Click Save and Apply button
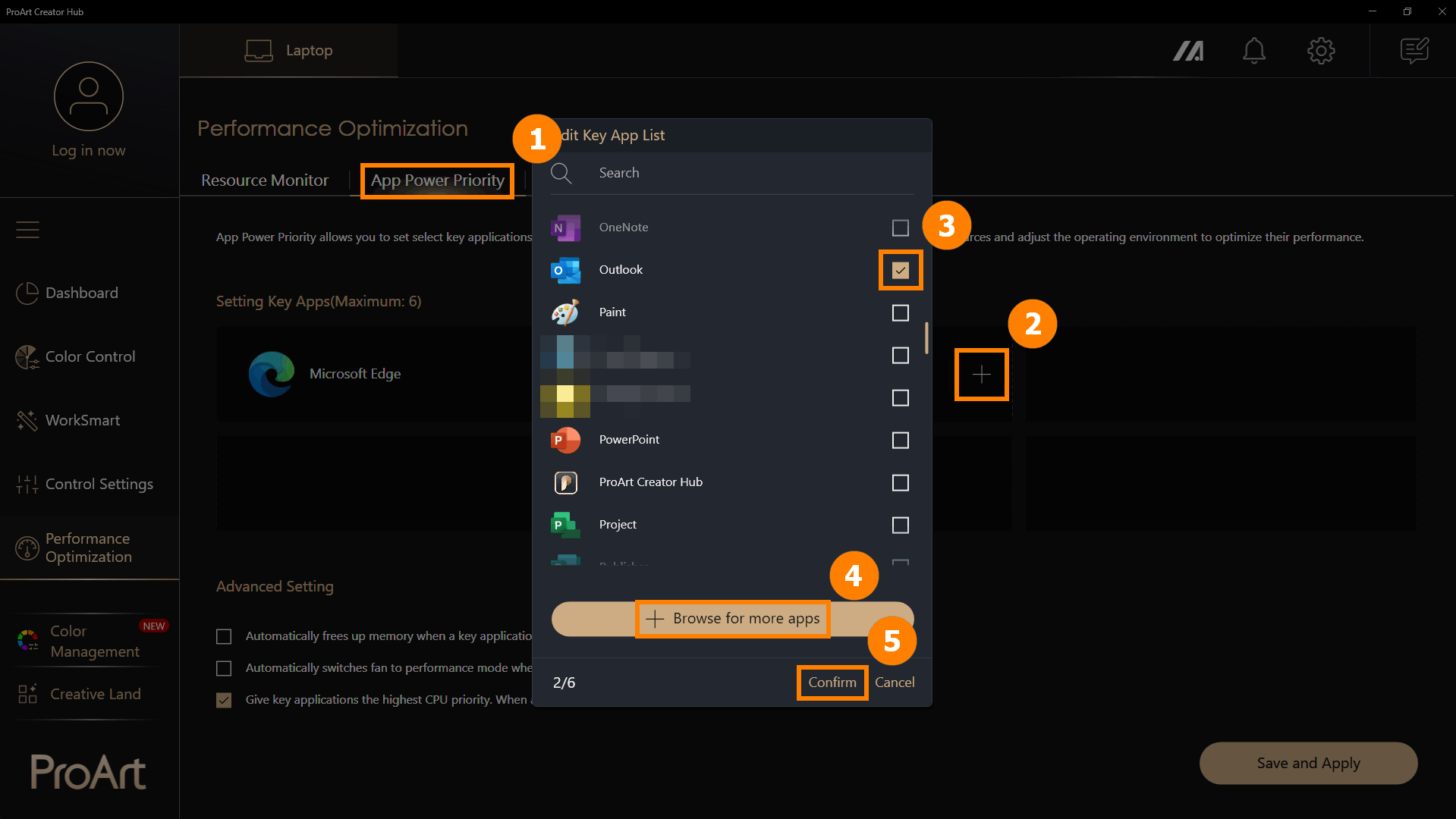 coord(1308,763)
